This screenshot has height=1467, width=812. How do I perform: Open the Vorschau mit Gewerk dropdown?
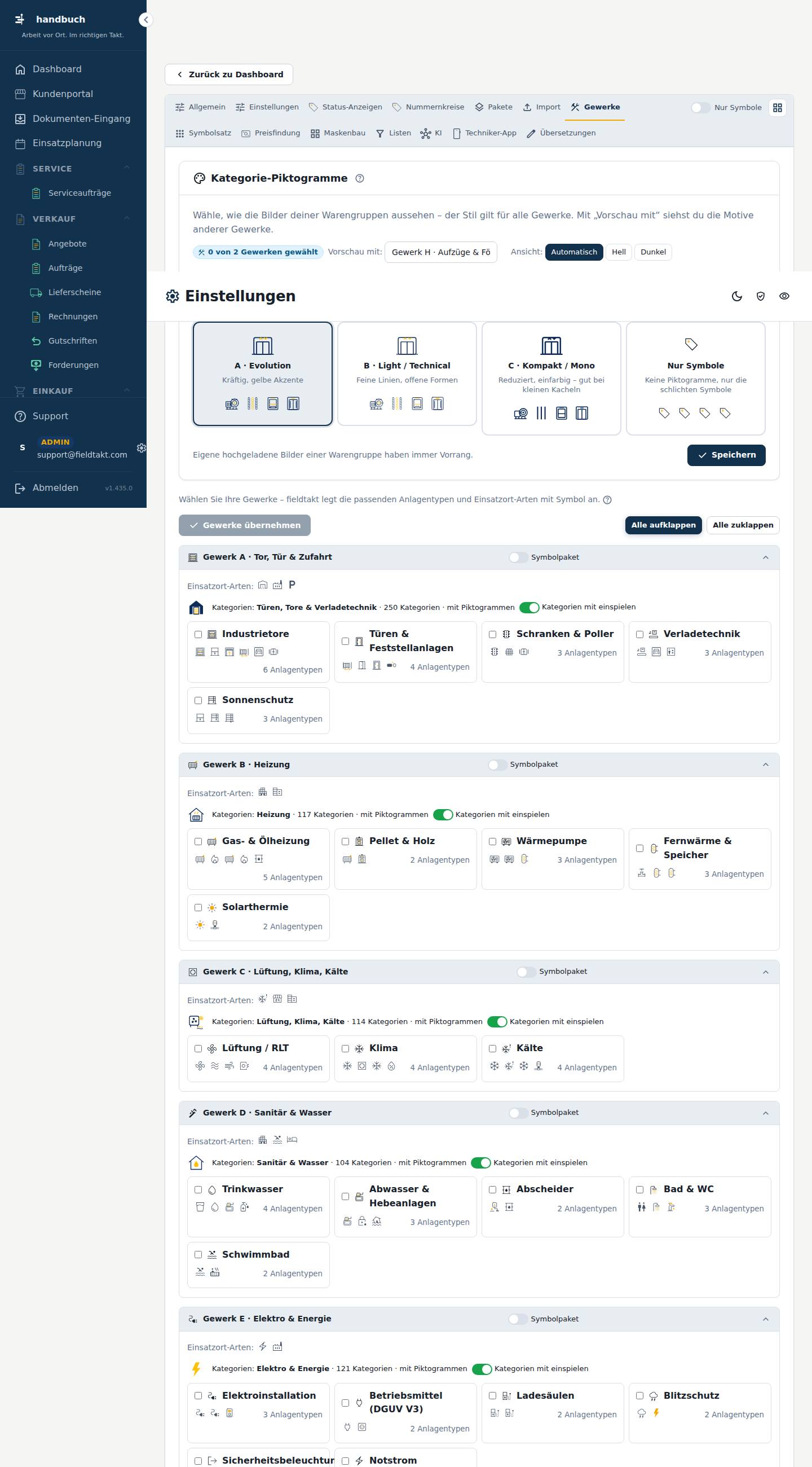(440, 252)
